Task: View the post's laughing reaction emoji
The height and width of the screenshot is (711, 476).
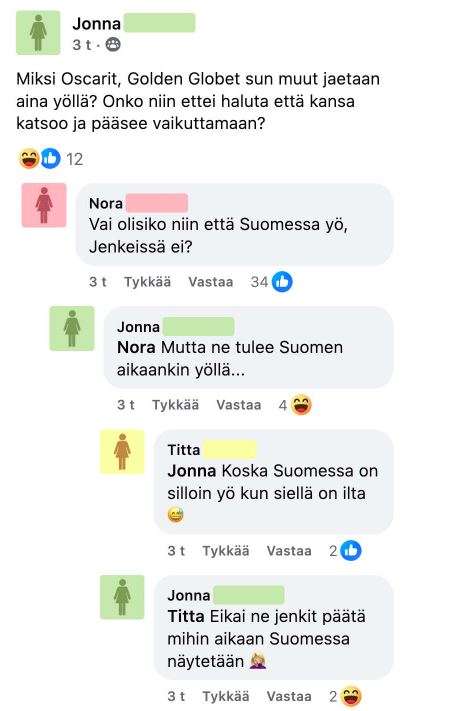Action: coord(29,159)
